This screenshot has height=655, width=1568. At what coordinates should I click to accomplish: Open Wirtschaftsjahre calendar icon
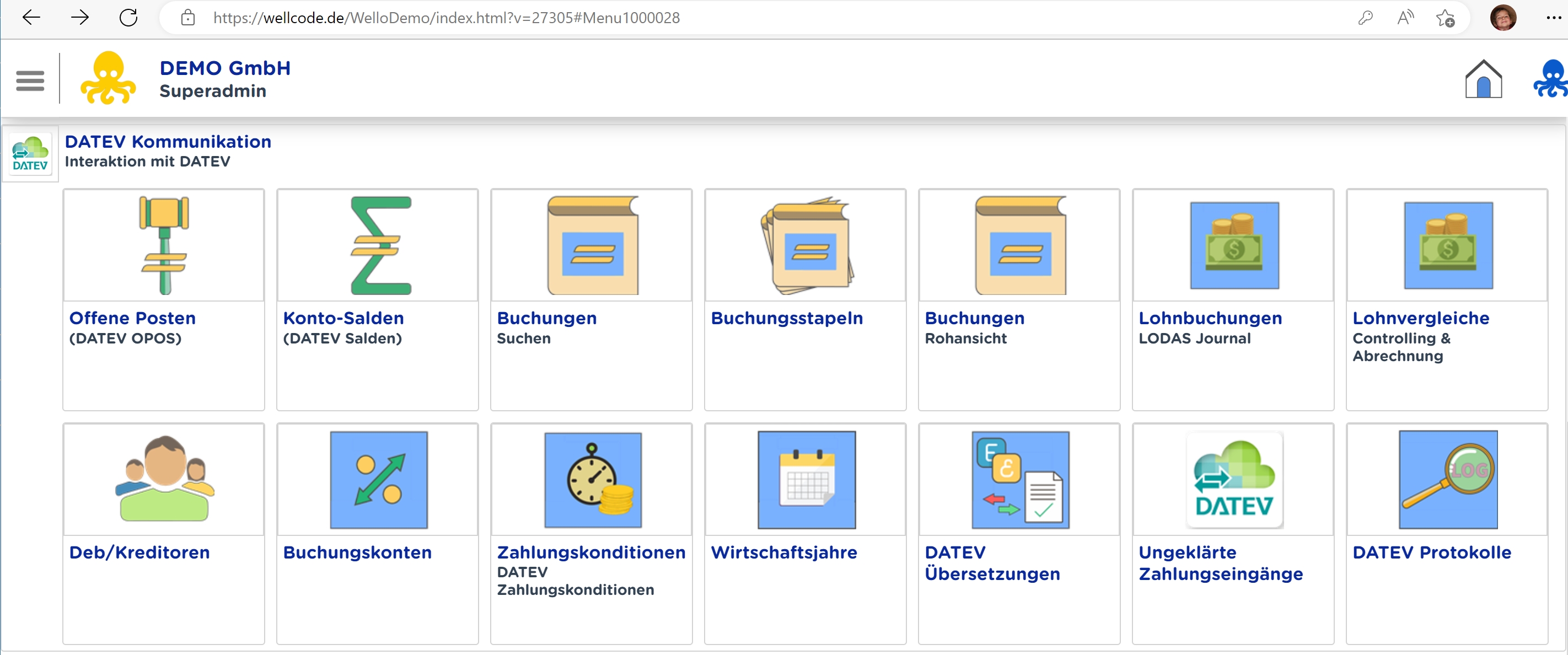(806, 479)
